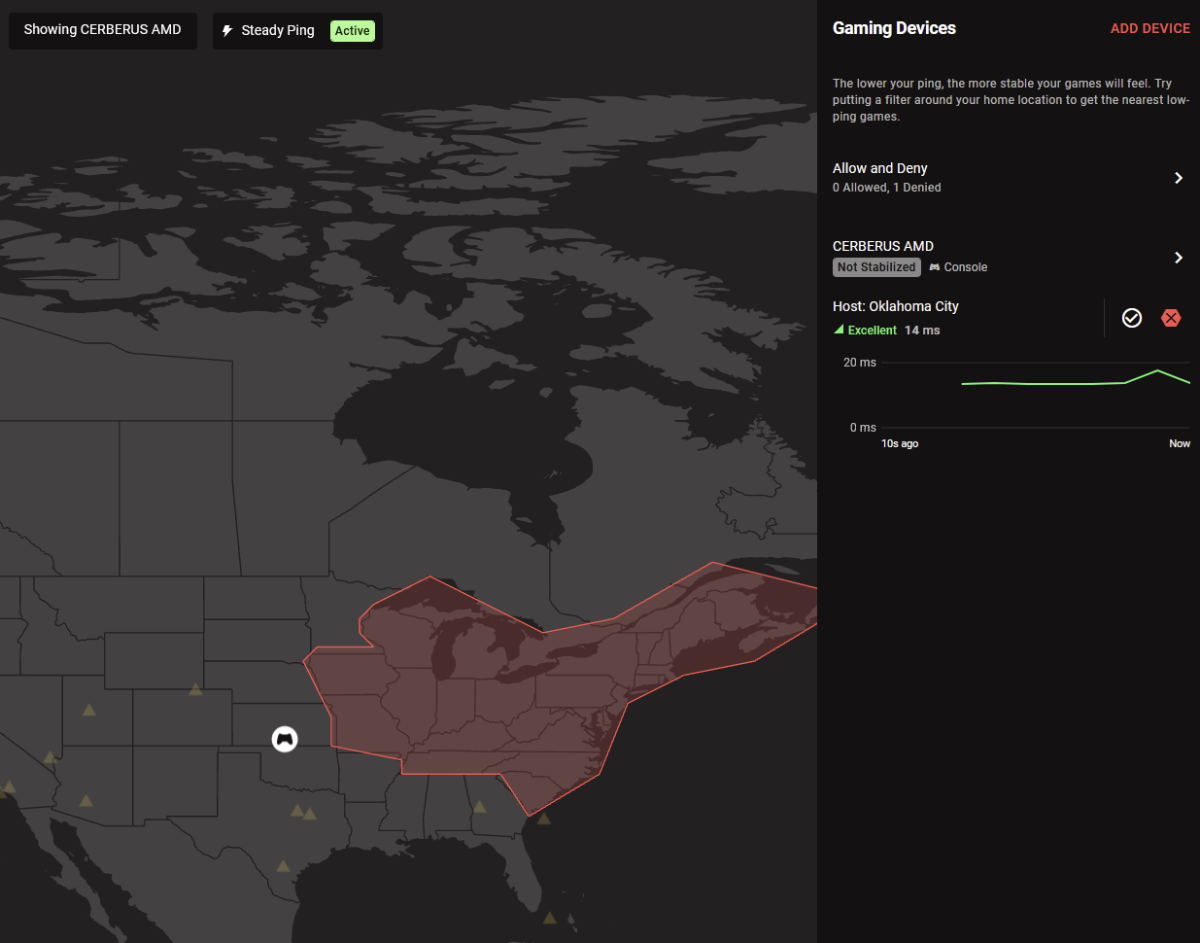Click the Console controller icon under CERBERUS AMD
Image resolution: width=1200 pixels, height=943 pixels.
934,267
